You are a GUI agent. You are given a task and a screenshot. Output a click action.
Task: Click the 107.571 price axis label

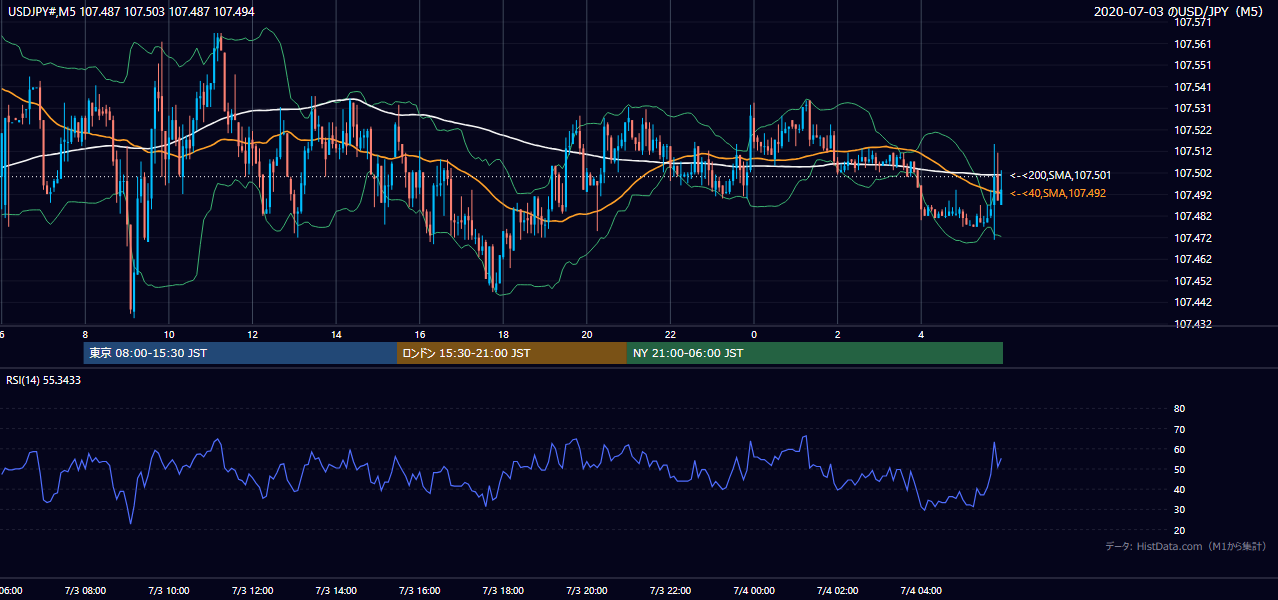[x=1195, y=22]
